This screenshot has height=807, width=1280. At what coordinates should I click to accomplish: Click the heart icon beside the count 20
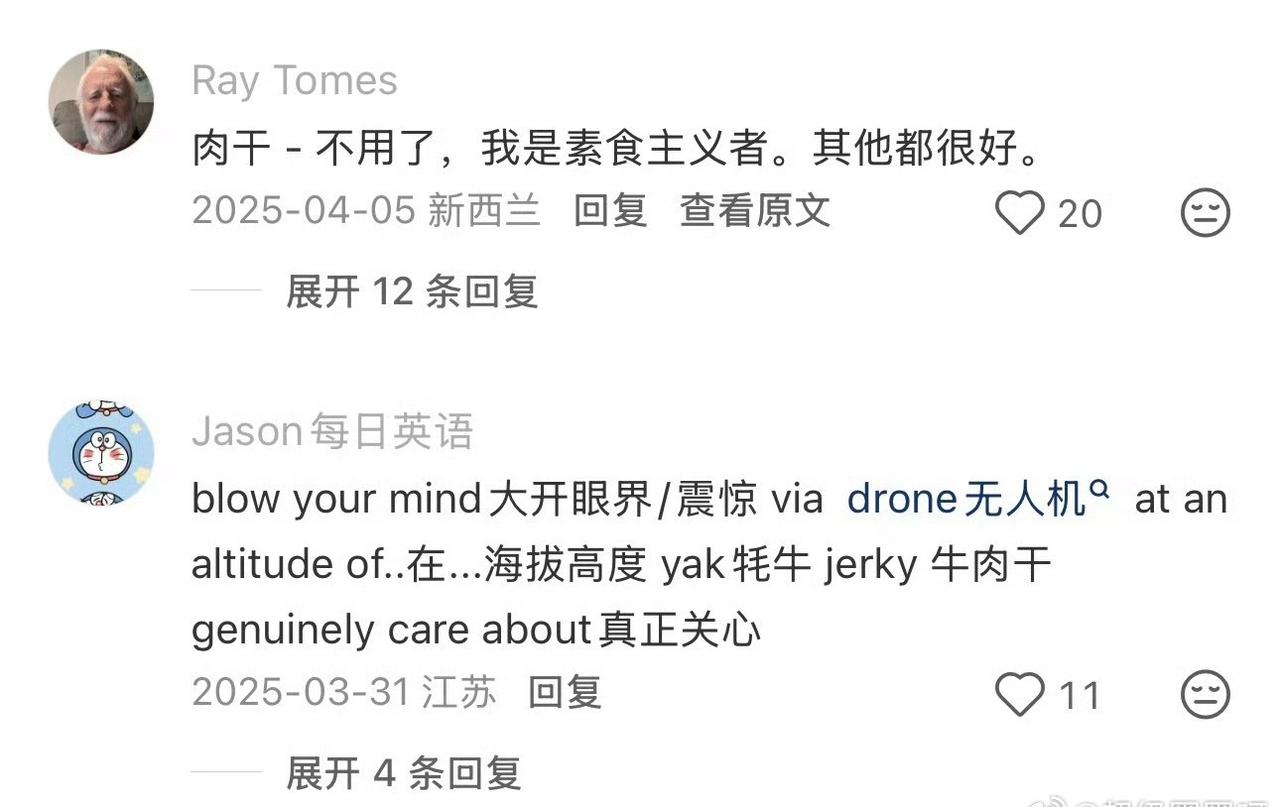(1020, 213)
